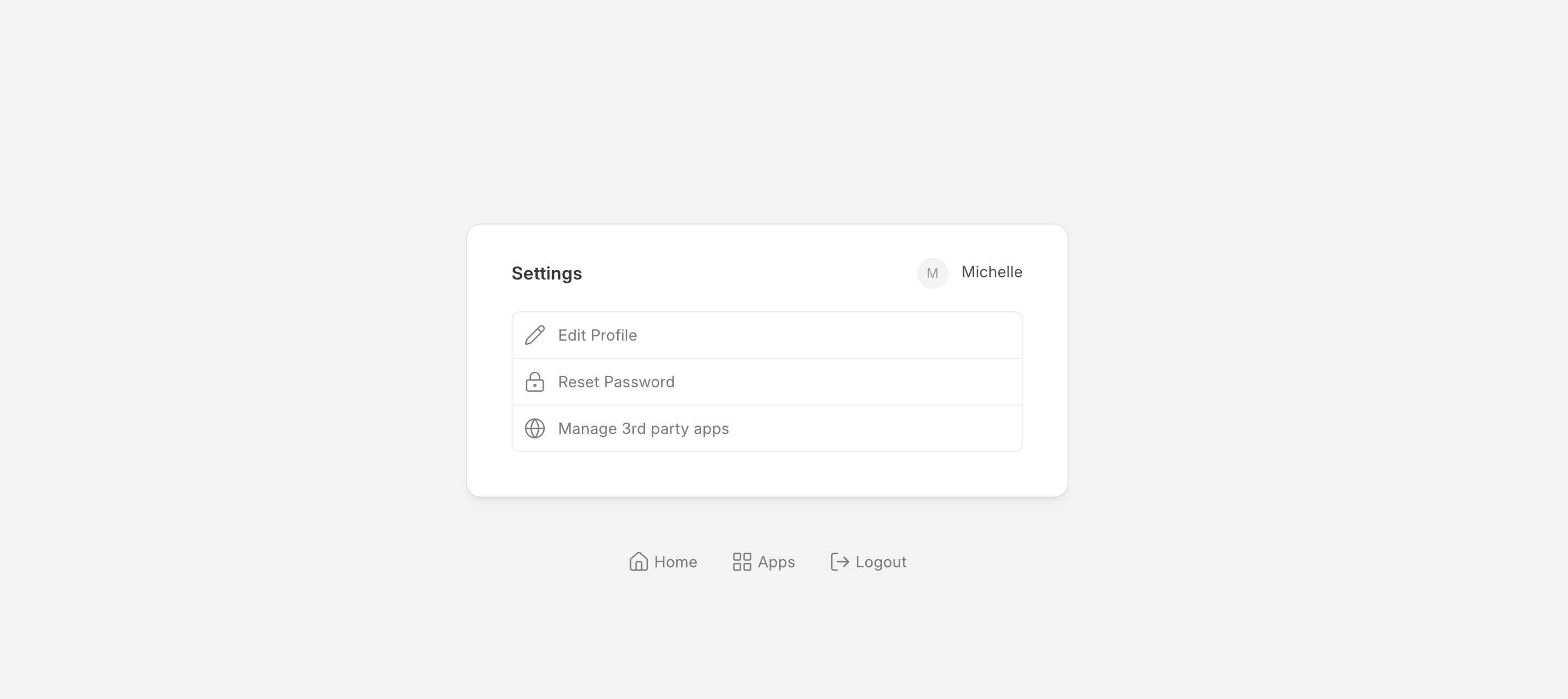Click the padlock icon beside Reset Password
Image resolution: width=1568 pixels, height=699 pixels.
point(534,382)
